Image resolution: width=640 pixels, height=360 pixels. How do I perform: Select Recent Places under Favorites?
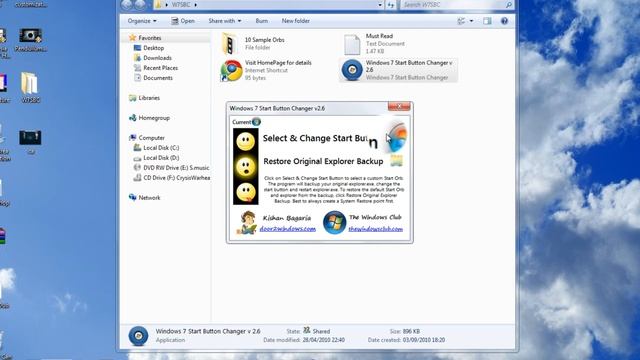coord(160,68)
